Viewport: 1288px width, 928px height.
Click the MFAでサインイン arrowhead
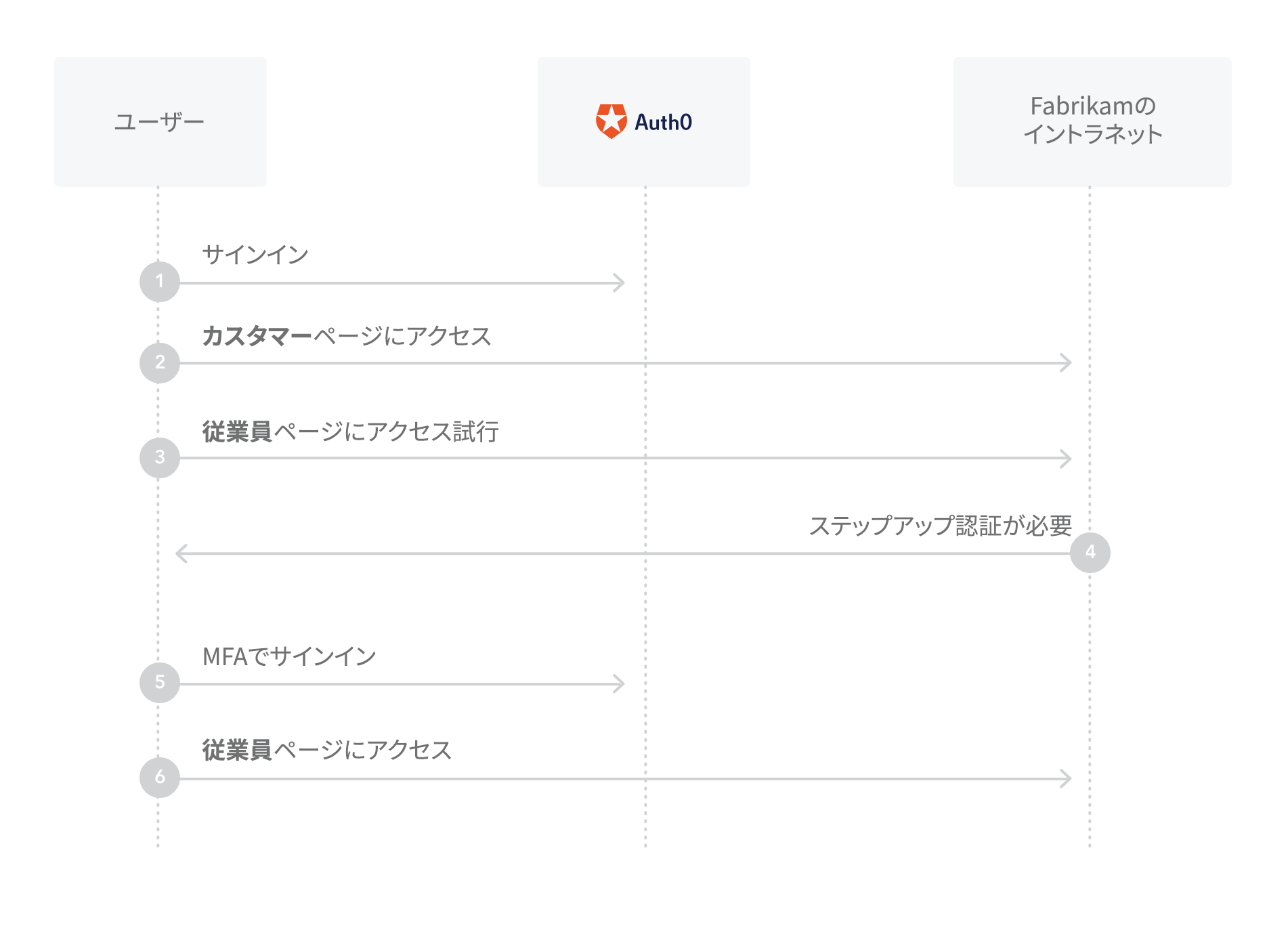(618, 683)
